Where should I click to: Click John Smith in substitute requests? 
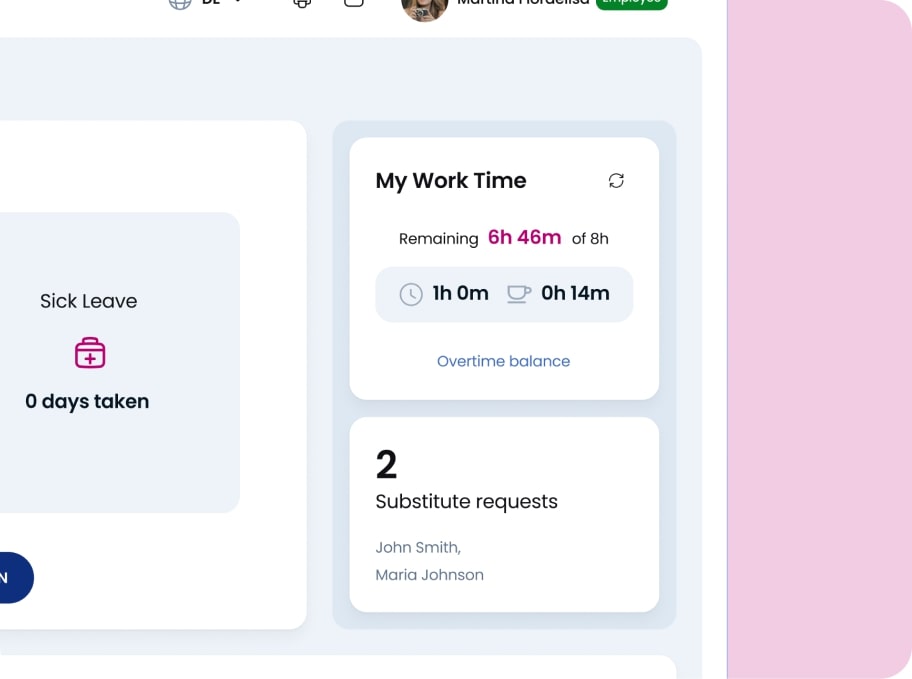(417, 547)
